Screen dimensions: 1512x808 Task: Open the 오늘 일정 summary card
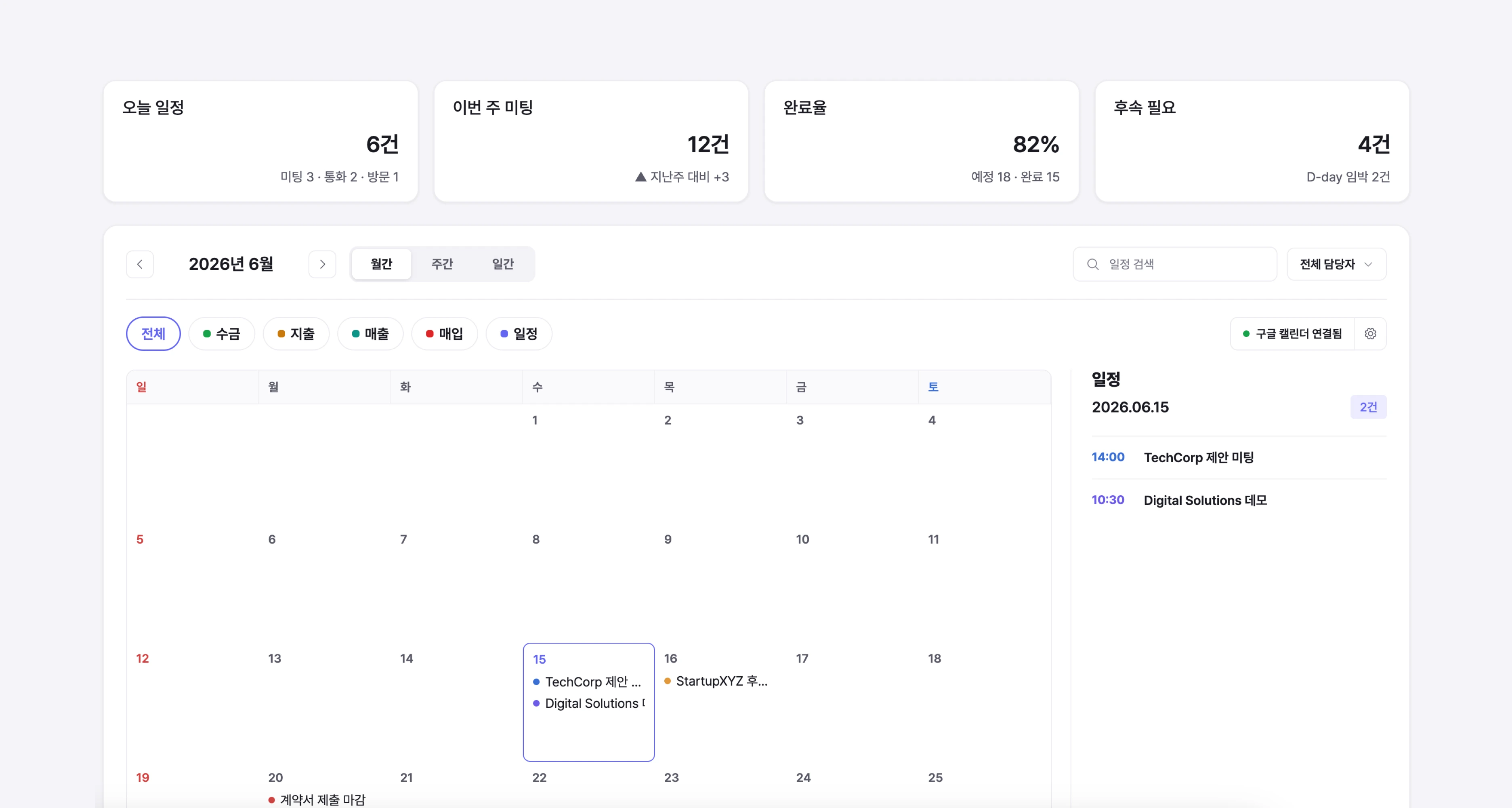point(260,141)
